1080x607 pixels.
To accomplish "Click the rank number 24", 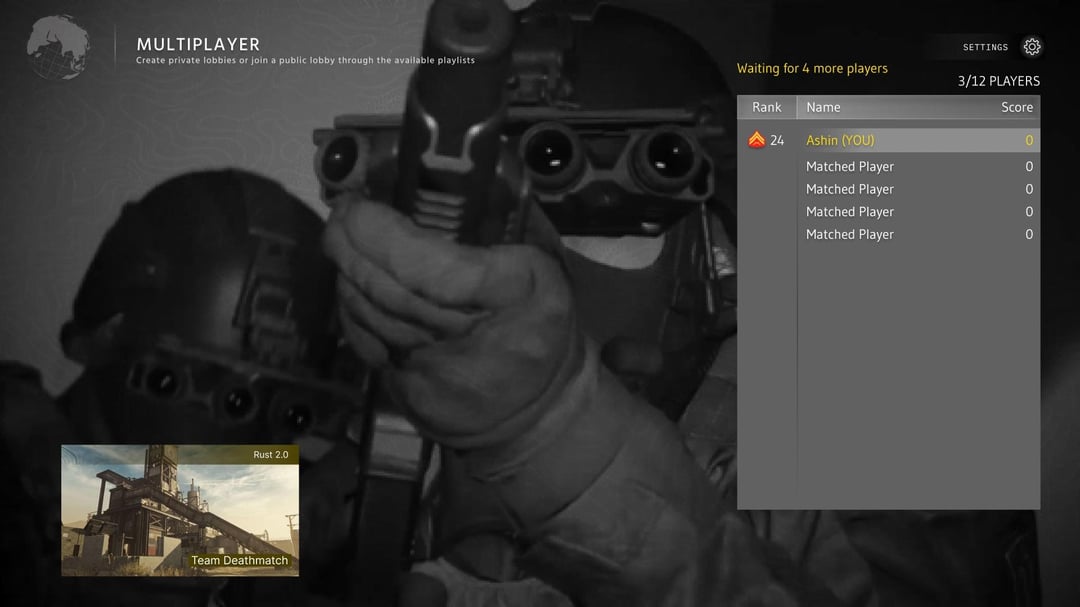I will click(777, 141).
